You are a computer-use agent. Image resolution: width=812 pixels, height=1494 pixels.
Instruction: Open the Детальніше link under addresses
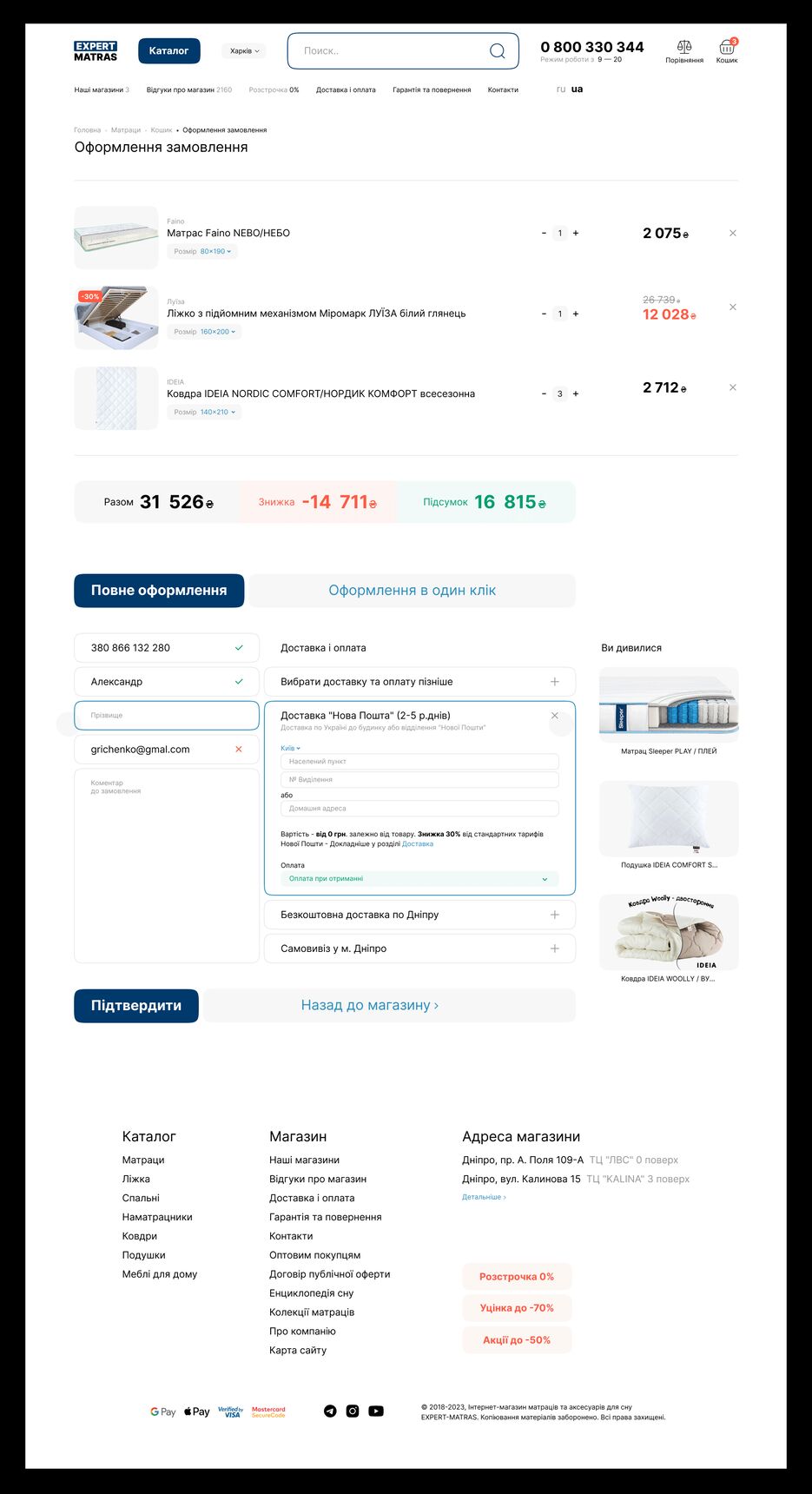coord(484,1197)
